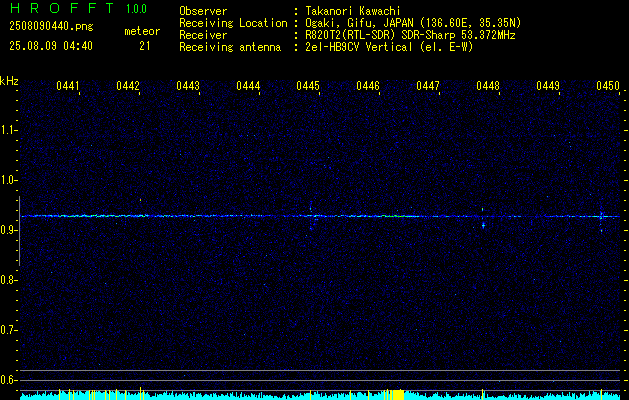The image size is (629, 400).
Task: Click the wide yellow block in bottom power graph
Action: point(398,394)
